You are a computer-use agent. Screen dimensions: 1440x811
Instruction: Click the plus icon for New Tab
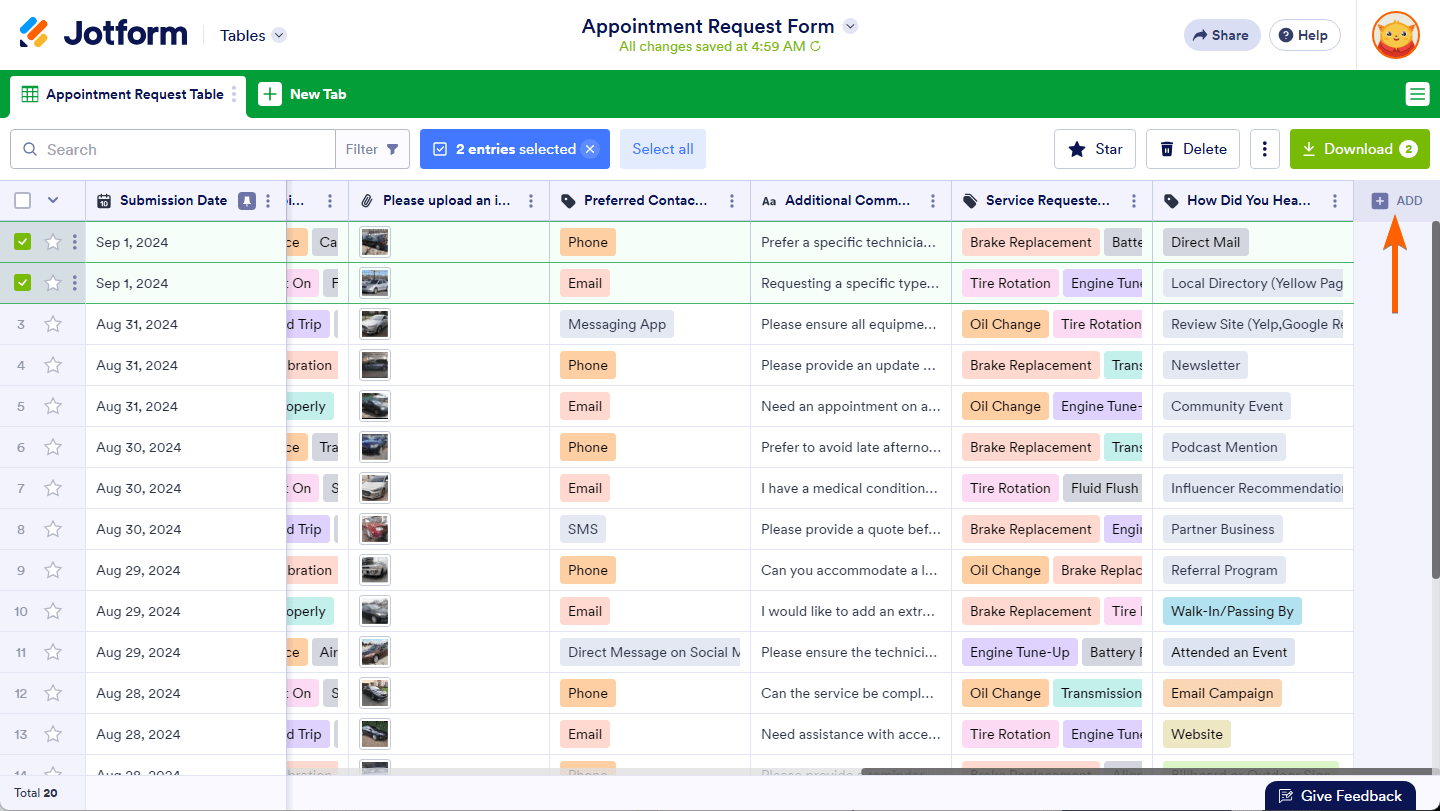point(270,94)
